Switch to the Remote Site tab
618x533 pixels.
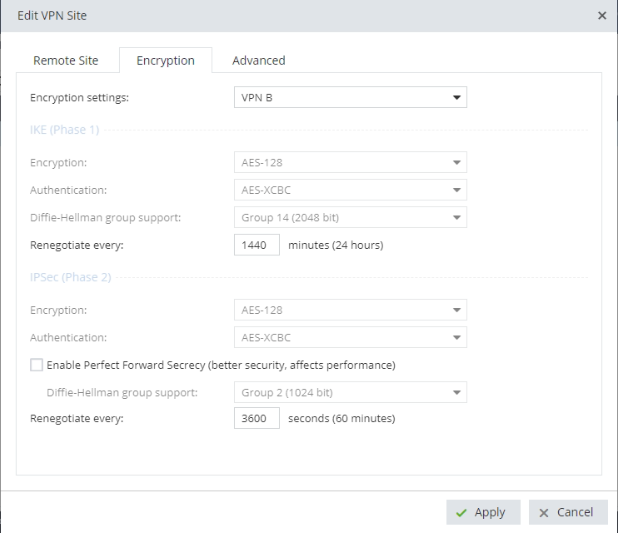point(67,60)
